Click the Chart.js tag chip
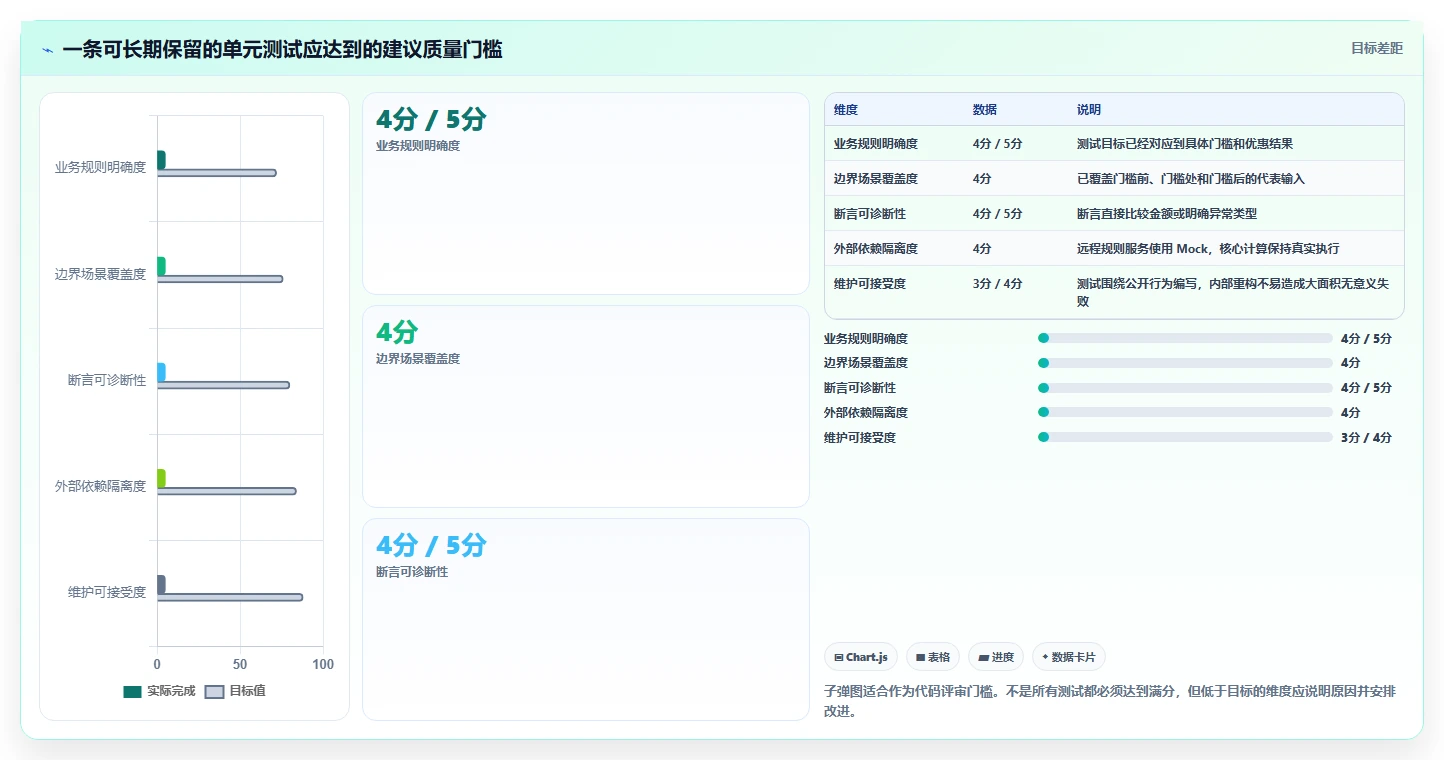The height and width of the screenshot is (760, 1444). coord(861,657)
